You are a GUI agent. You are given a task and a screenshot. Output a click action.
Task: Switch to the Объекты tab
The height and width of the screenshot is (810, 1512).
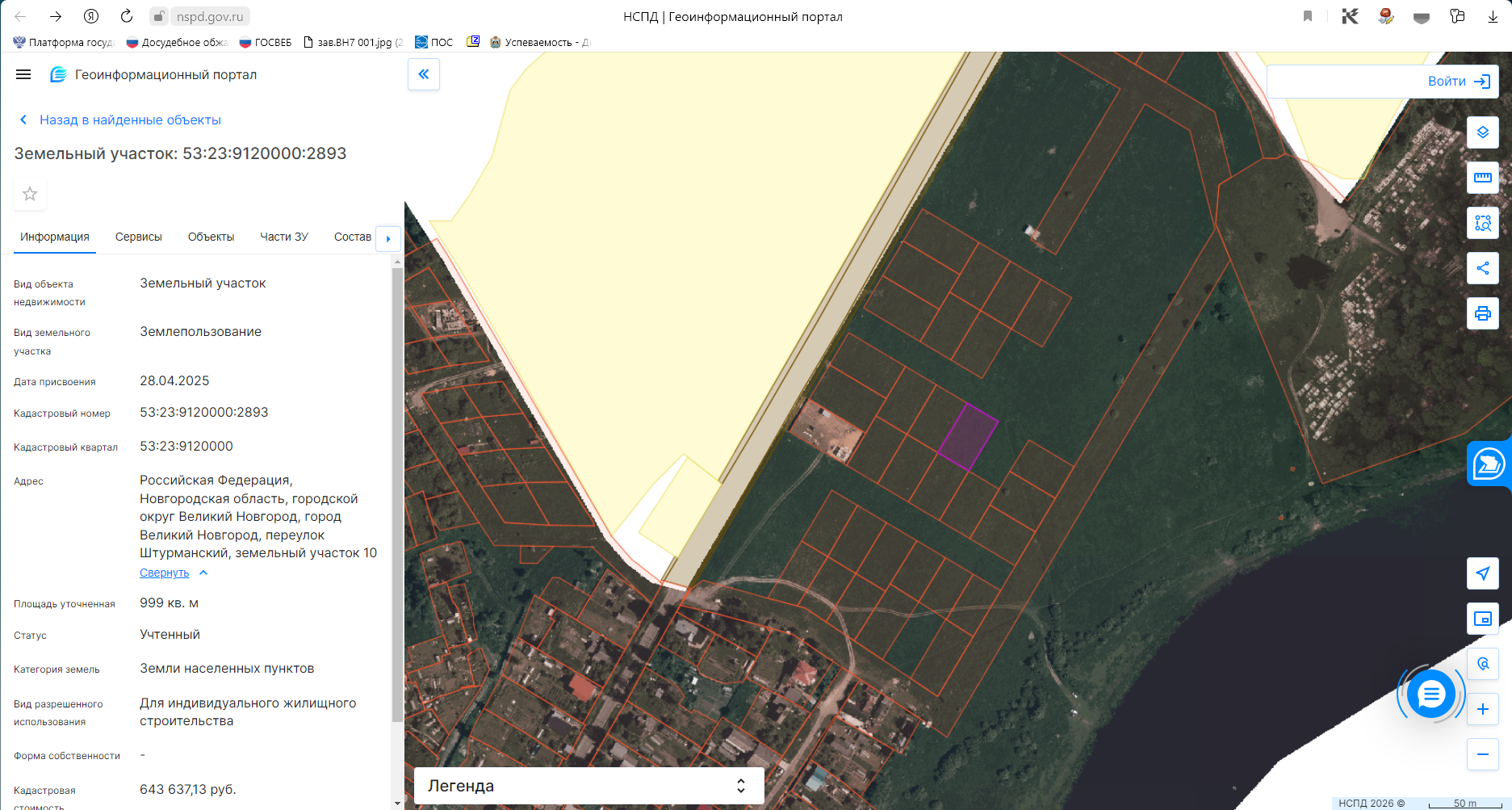pos(211,237)
